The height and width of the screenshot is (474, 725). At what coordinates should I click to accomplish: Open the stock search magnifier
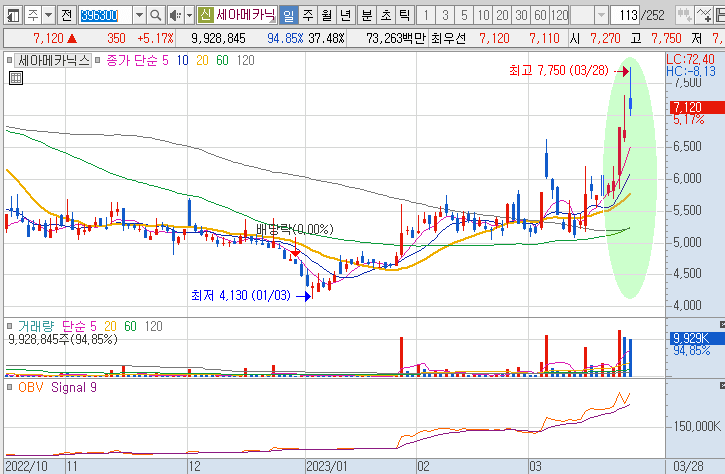pyautogui.click(x=156, y=16)
